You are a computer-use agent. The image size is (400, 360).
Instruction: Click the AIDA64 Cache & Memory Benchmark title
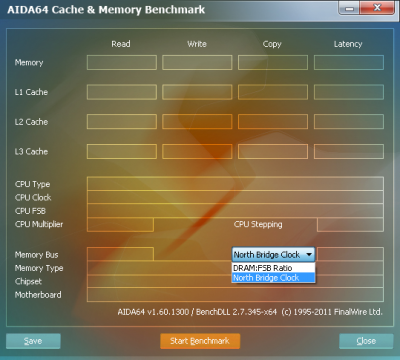tap(106, 10)
